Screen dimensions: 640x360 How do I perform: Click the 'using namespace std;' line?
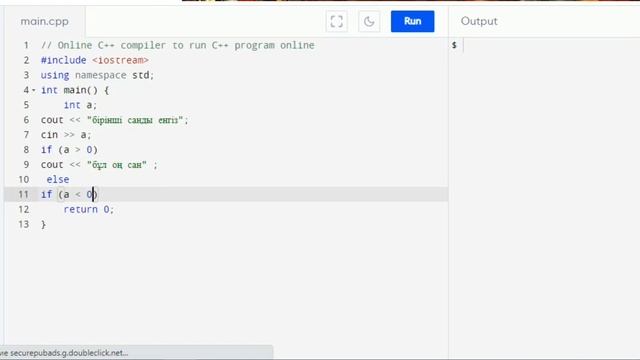click(97, 75)
